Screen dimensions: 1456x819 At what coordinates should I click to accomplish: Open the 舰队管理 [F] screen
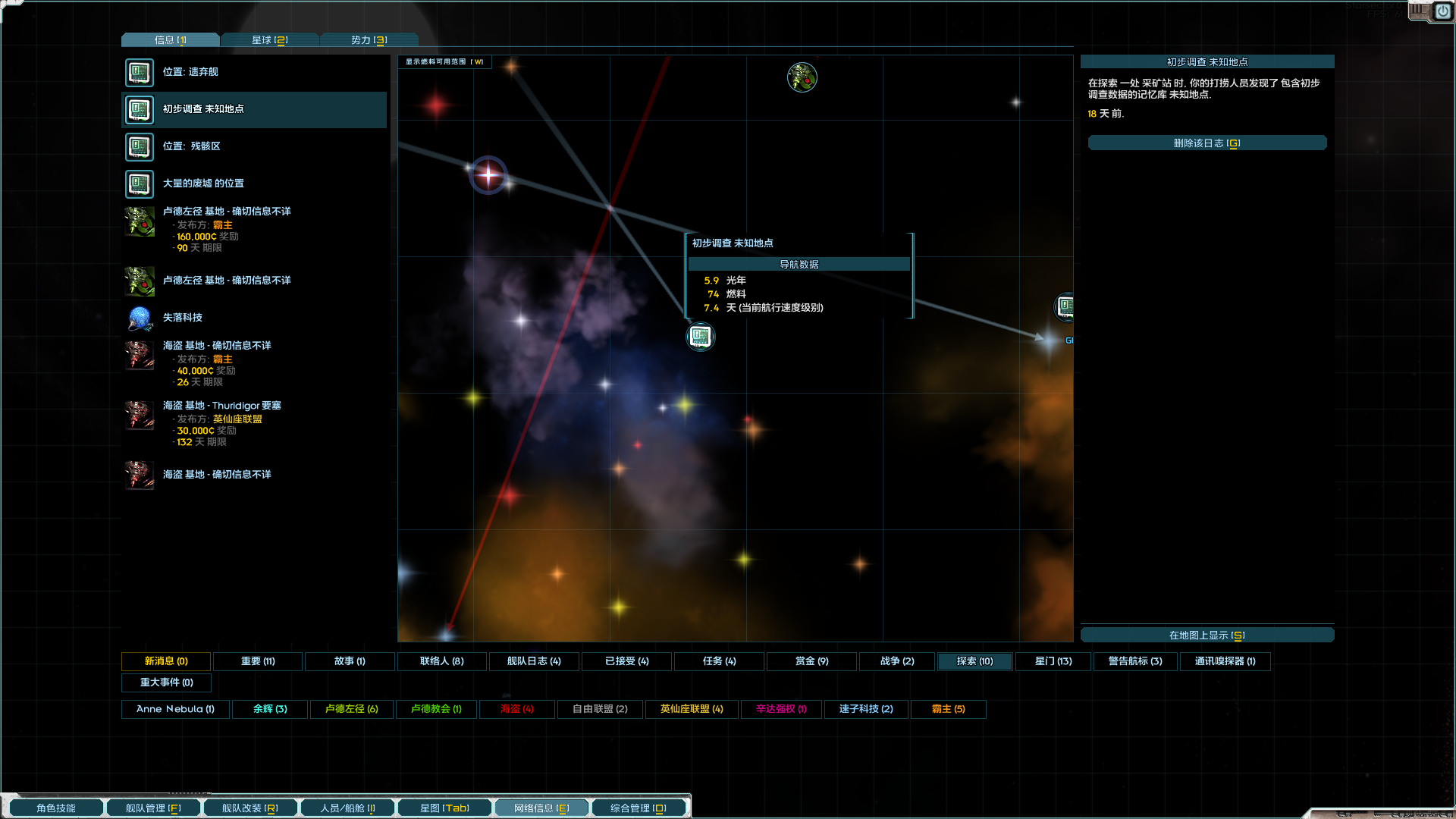tap(153, 808)
